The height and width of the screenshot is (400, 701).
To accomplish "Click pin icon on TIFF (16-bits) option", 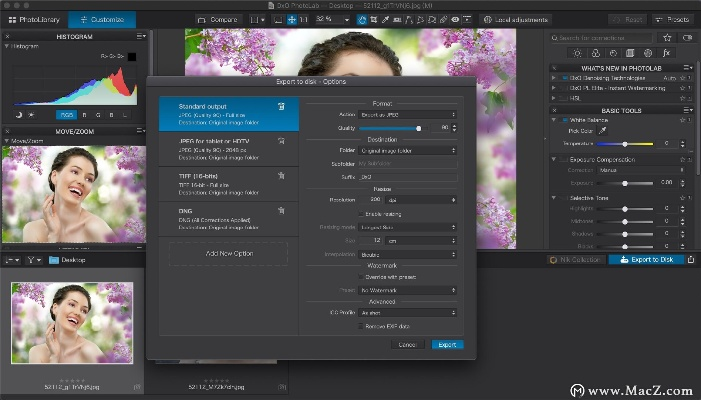I will pyautogui.click(x=282, y=175).
